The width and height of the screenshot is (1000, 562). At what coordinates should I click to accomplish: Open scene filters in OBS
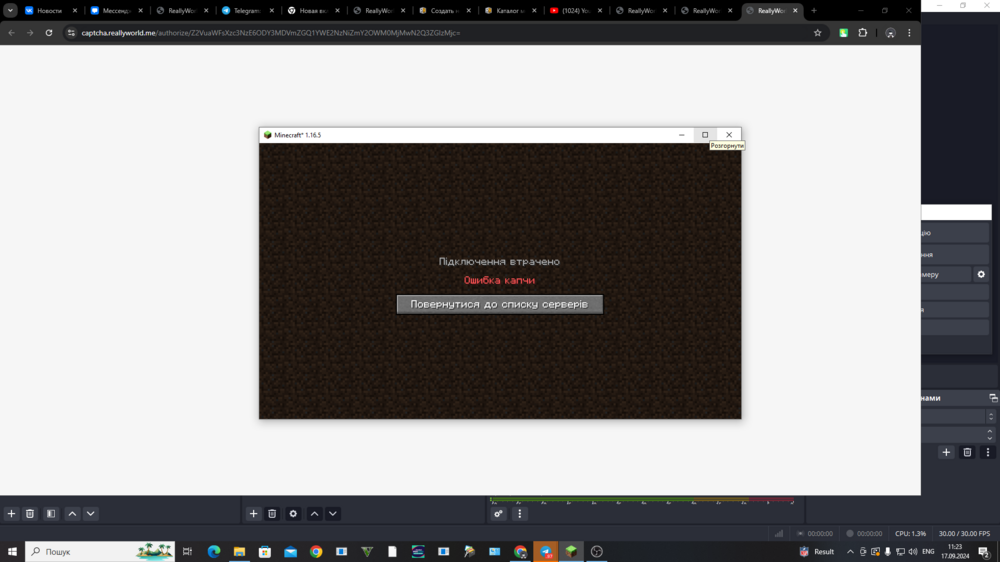[x=51, y=514]
